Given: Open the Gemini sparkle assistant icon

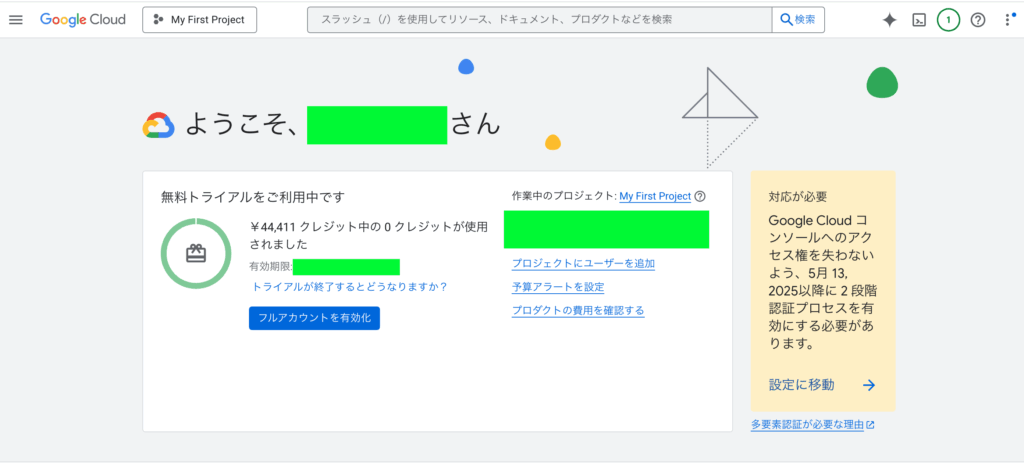Looking at the screenshot, I should pyautogui.click(x=889, y=20).
